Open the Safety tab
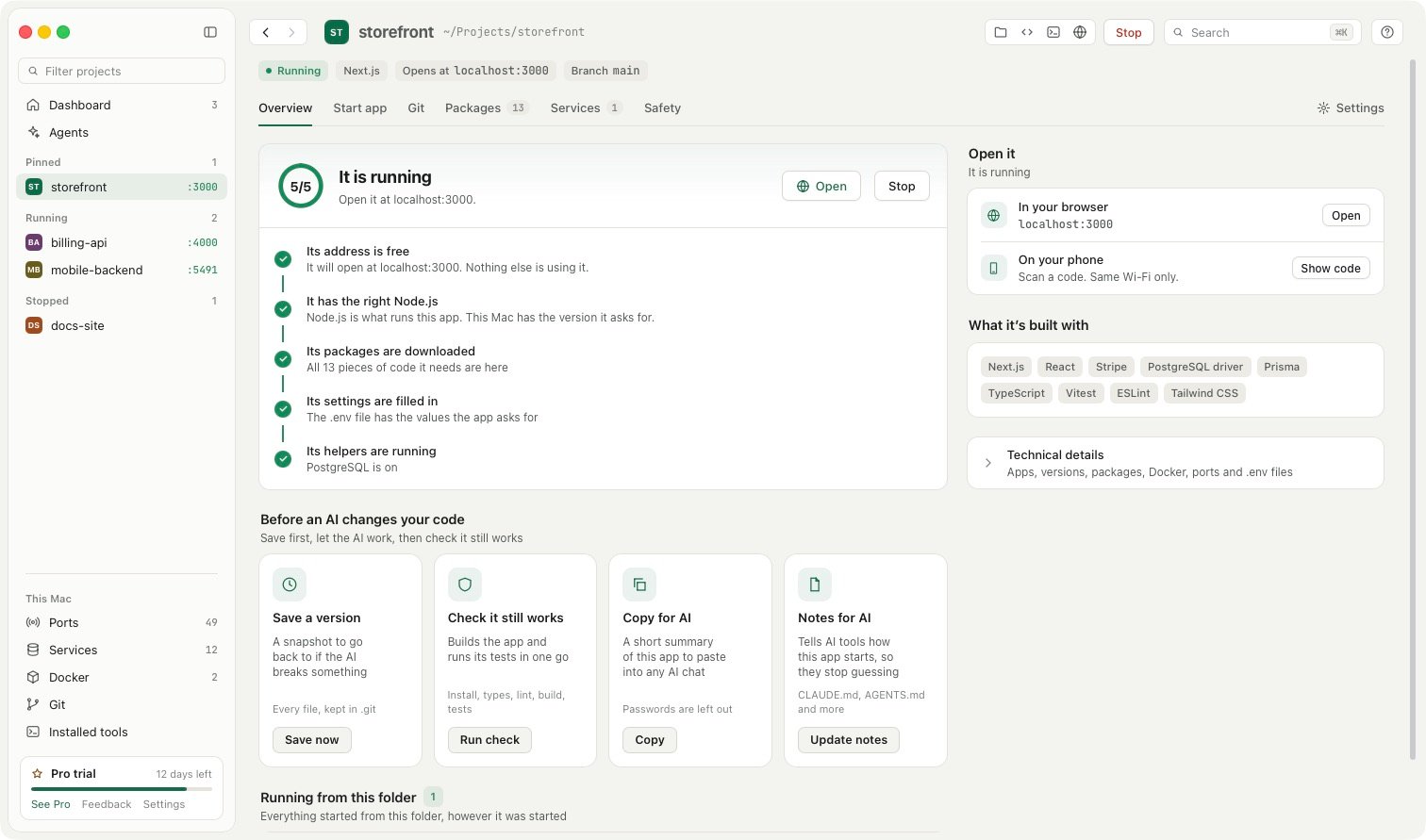Image resolution: width=1426 pixels, height=840 pixels. coord(662,108)
